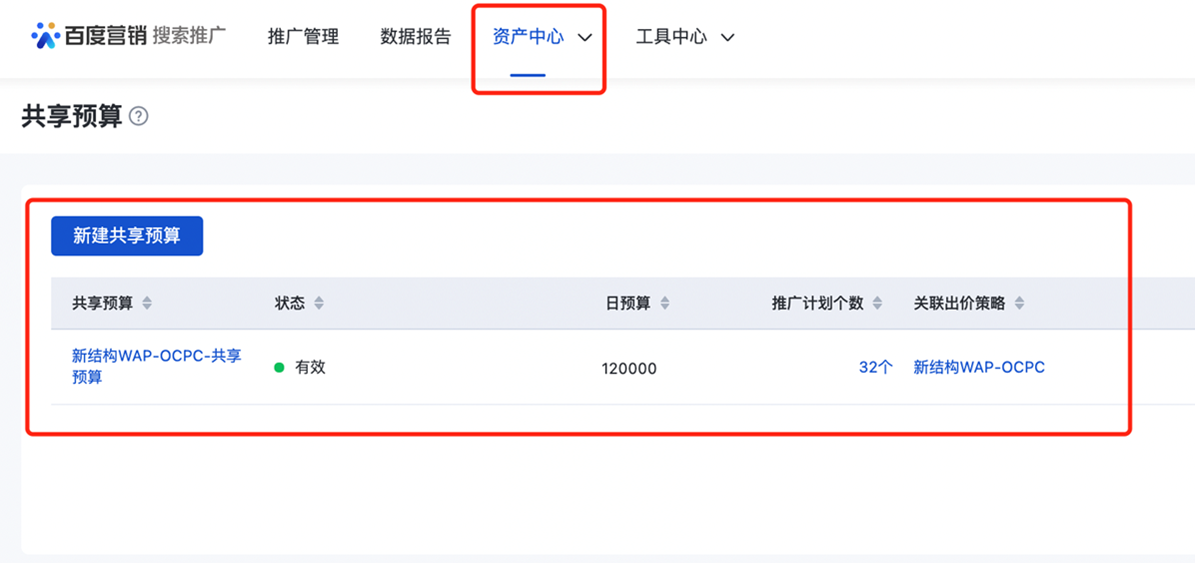
Task: Sort by the 状态 column arrows
Action: click(x=319, y=303)
